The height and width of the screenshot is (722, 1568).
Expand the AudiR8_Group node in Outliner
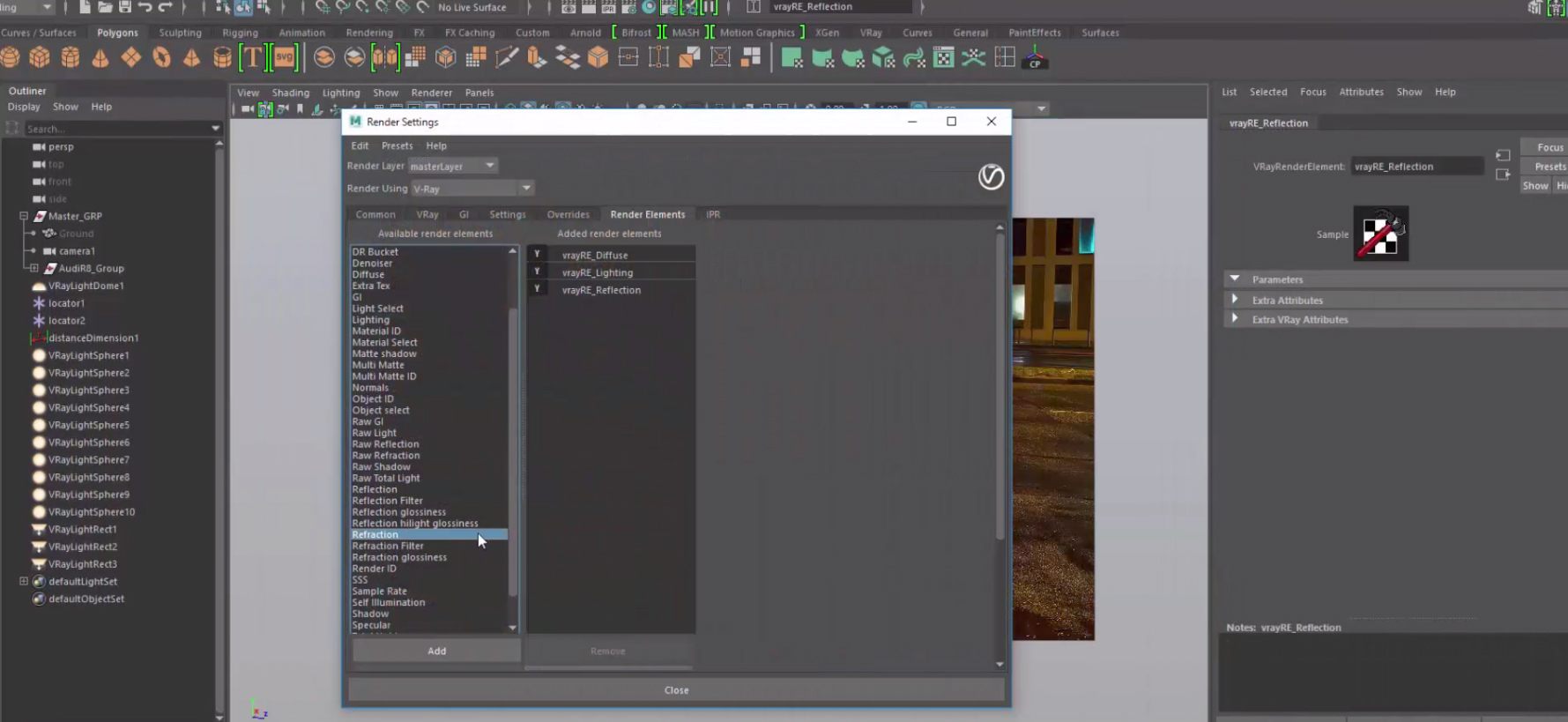point(34,268)
